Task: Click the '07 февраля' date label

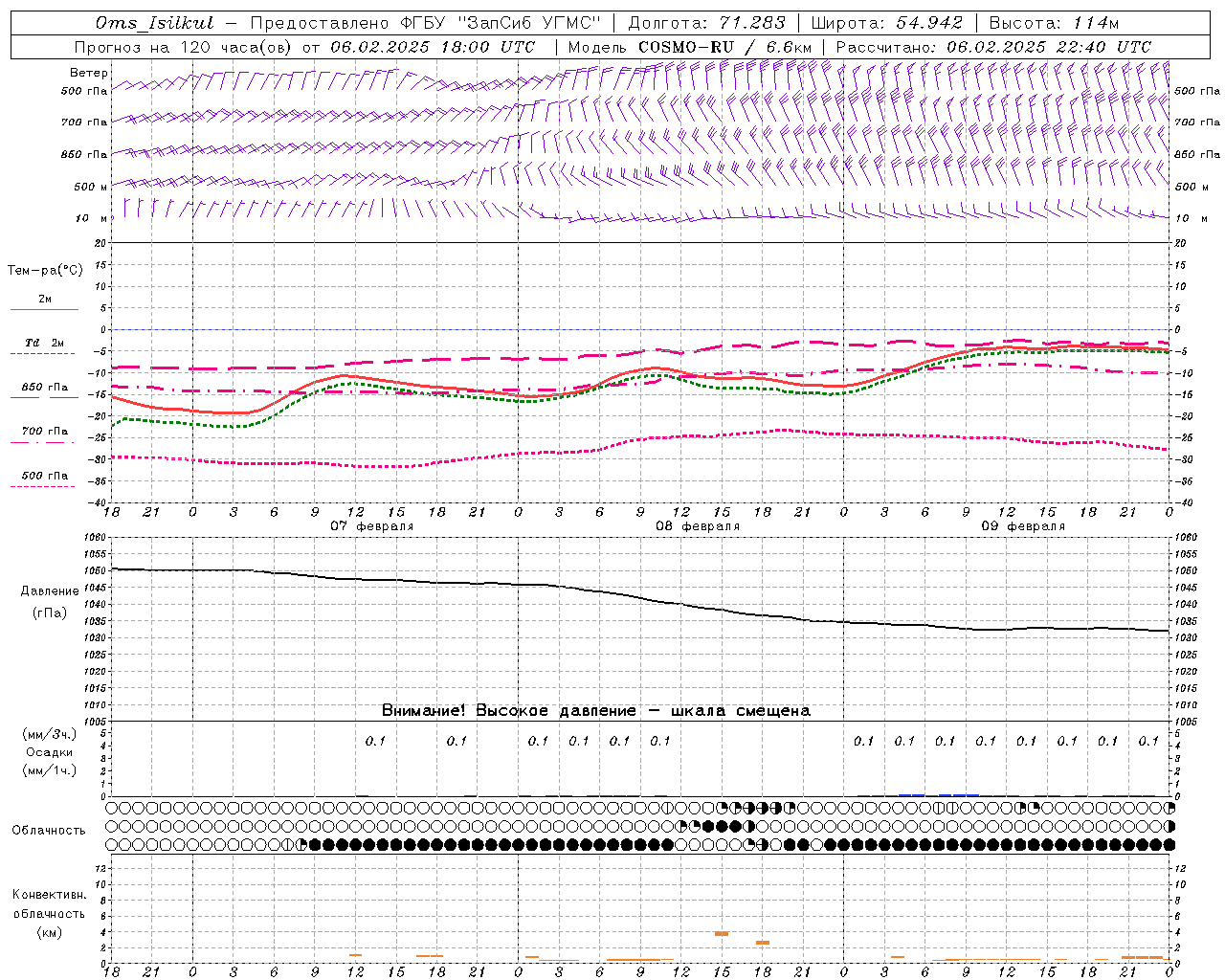Action: pos(372,526)
